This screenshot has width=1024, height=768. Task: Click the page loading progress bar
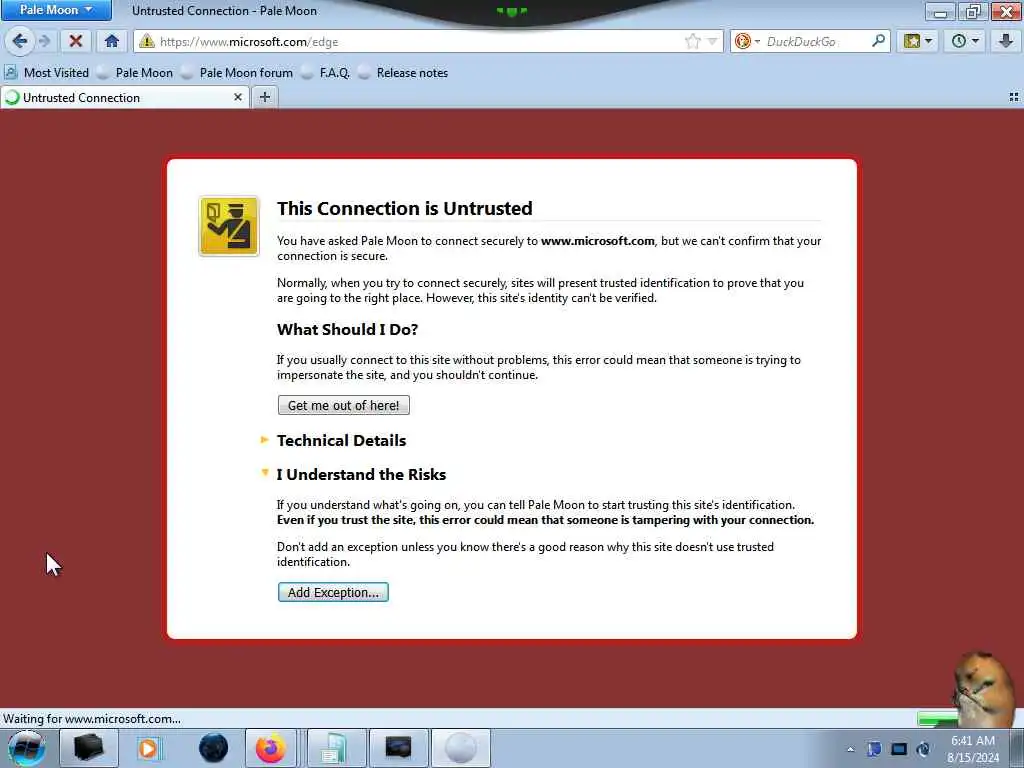[x=938, y=719]
